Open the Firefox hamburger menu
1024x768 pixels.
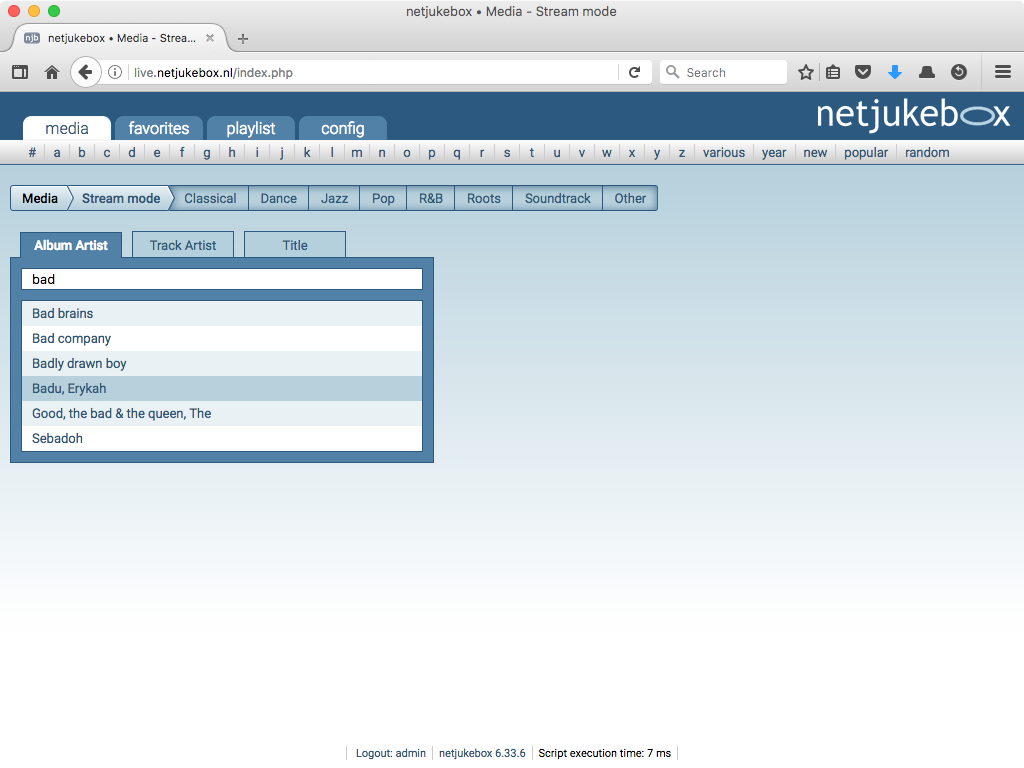tap(1003, 72)
